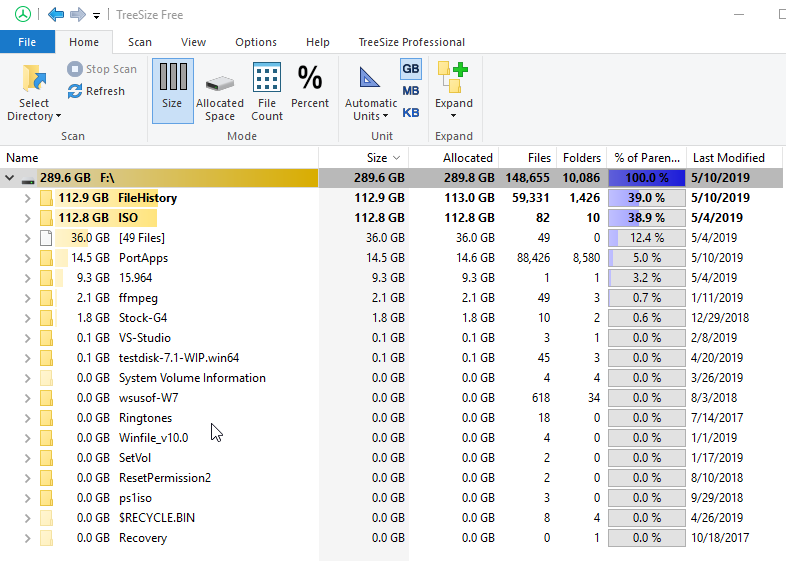Open the File menu

click(27, 42)
